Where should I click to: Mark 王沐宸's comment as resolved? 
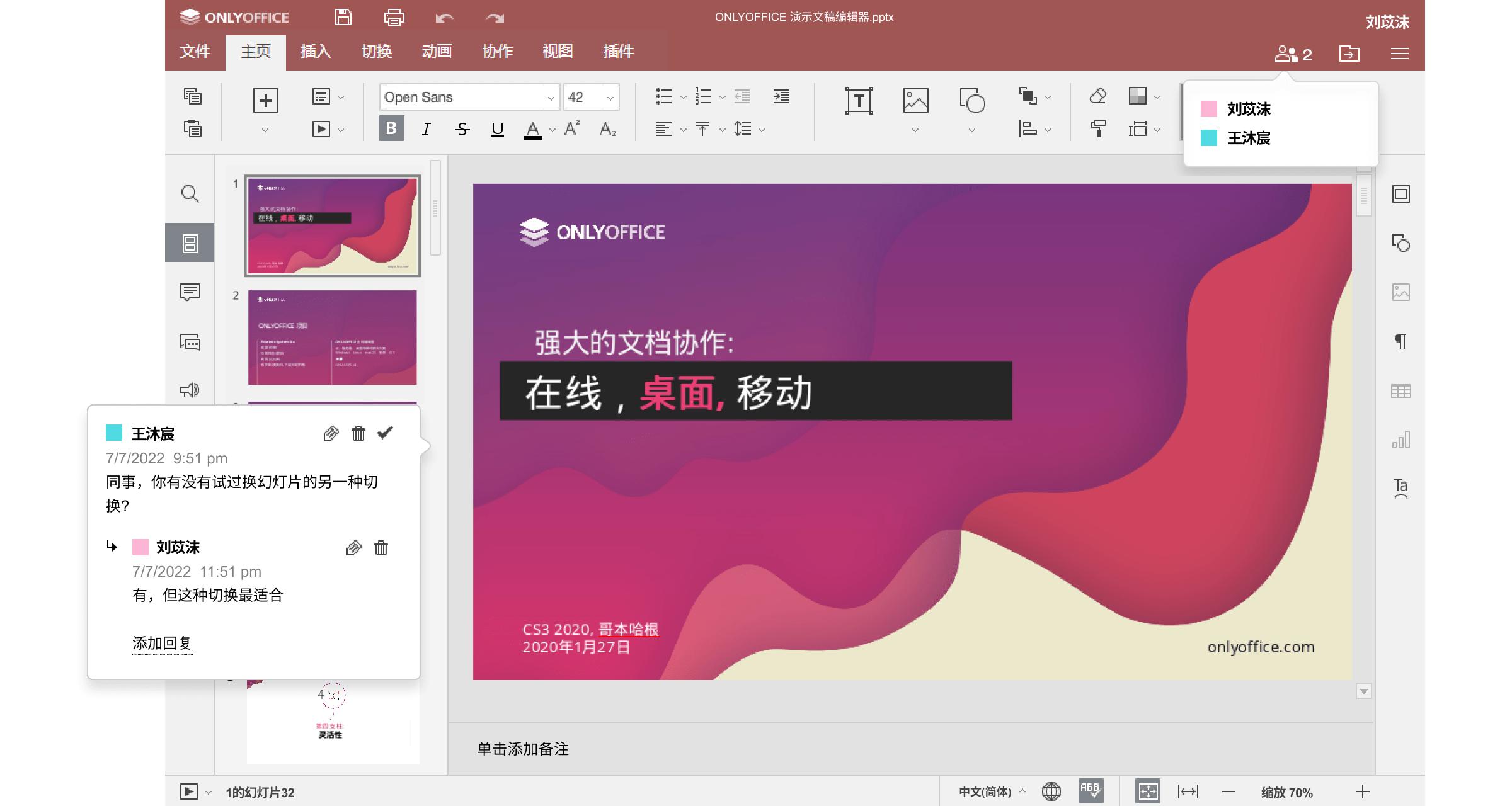pyautogui.click(x=385, y=433)
